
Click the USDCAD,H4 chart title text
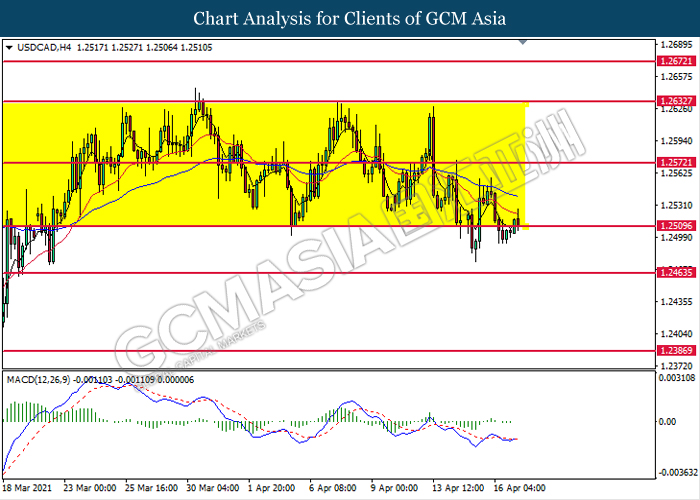[44, 47]
